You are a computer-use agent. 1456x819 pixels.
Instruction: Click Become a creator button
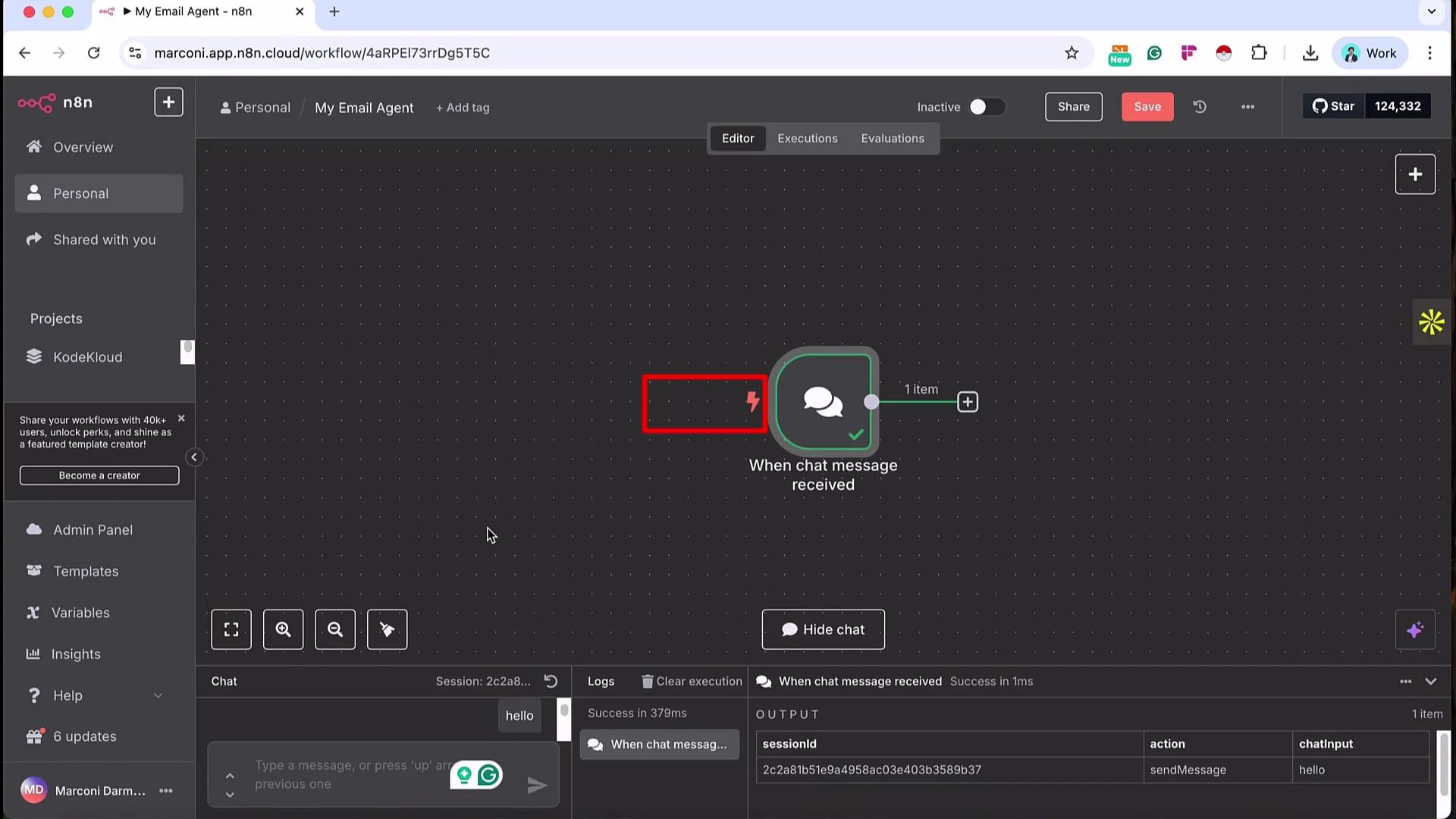[99, 475]
